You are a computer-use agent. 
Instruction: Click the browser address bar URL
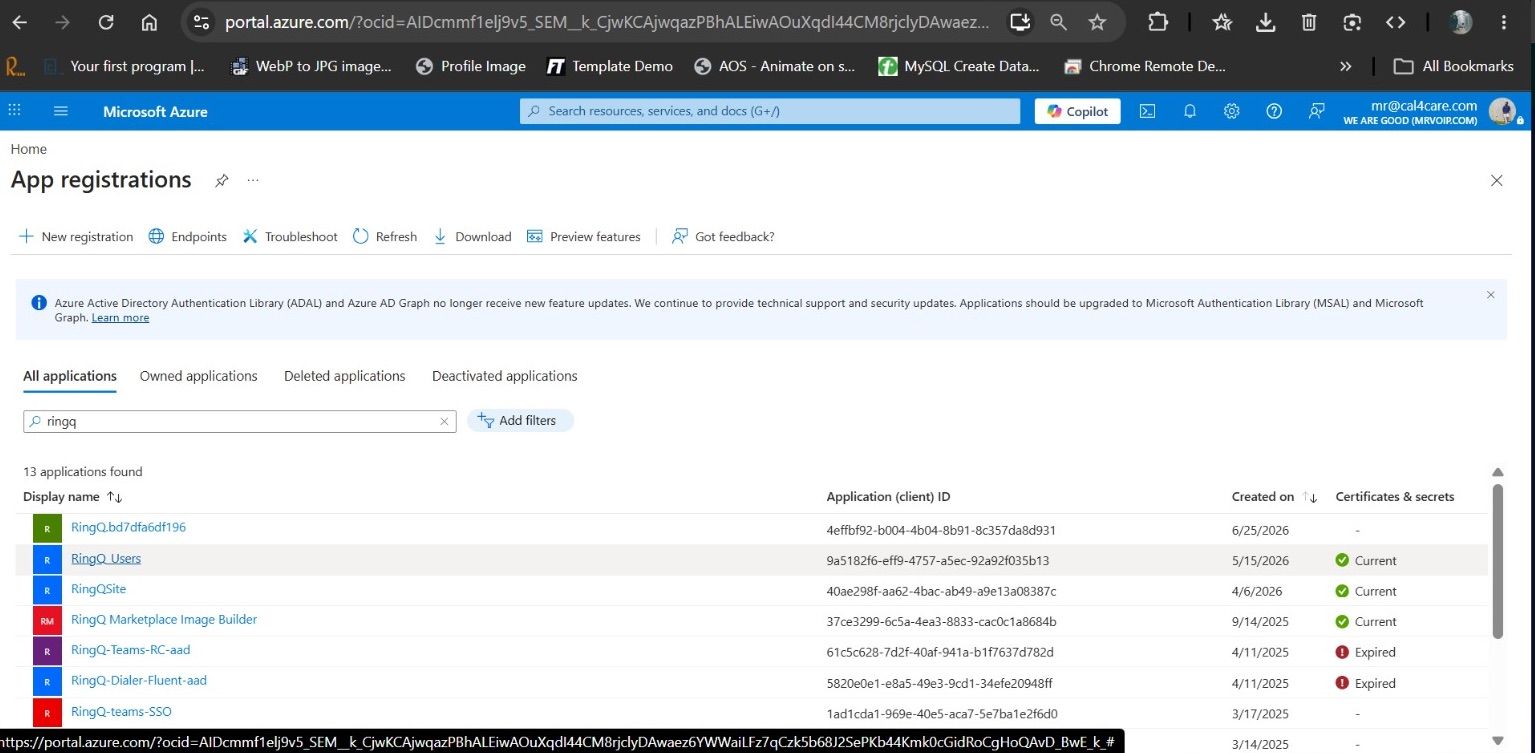607,22
